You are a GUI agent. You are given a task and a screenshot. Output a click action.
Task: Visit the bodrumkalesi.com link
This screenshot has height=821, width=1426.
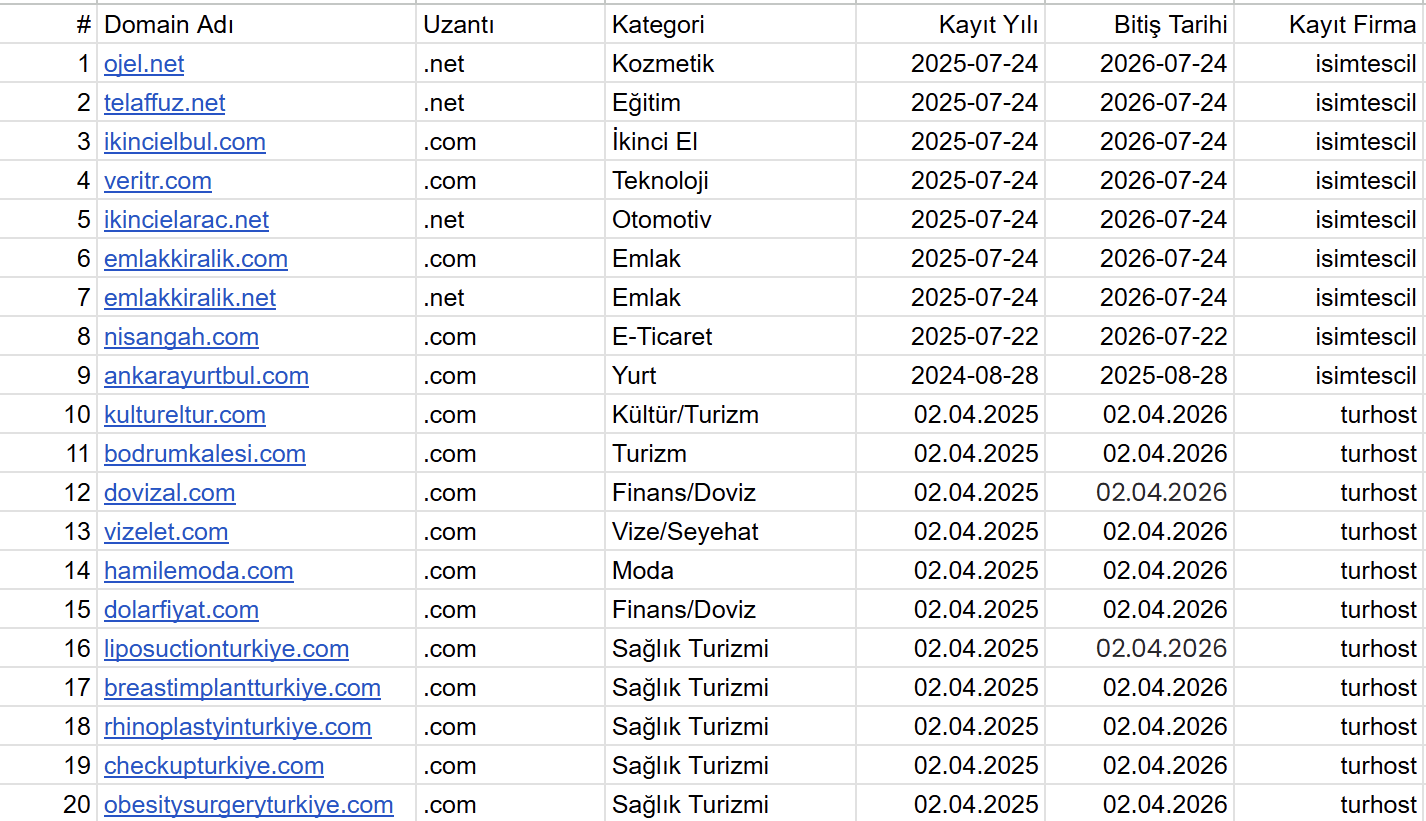(x=205, y=454)
